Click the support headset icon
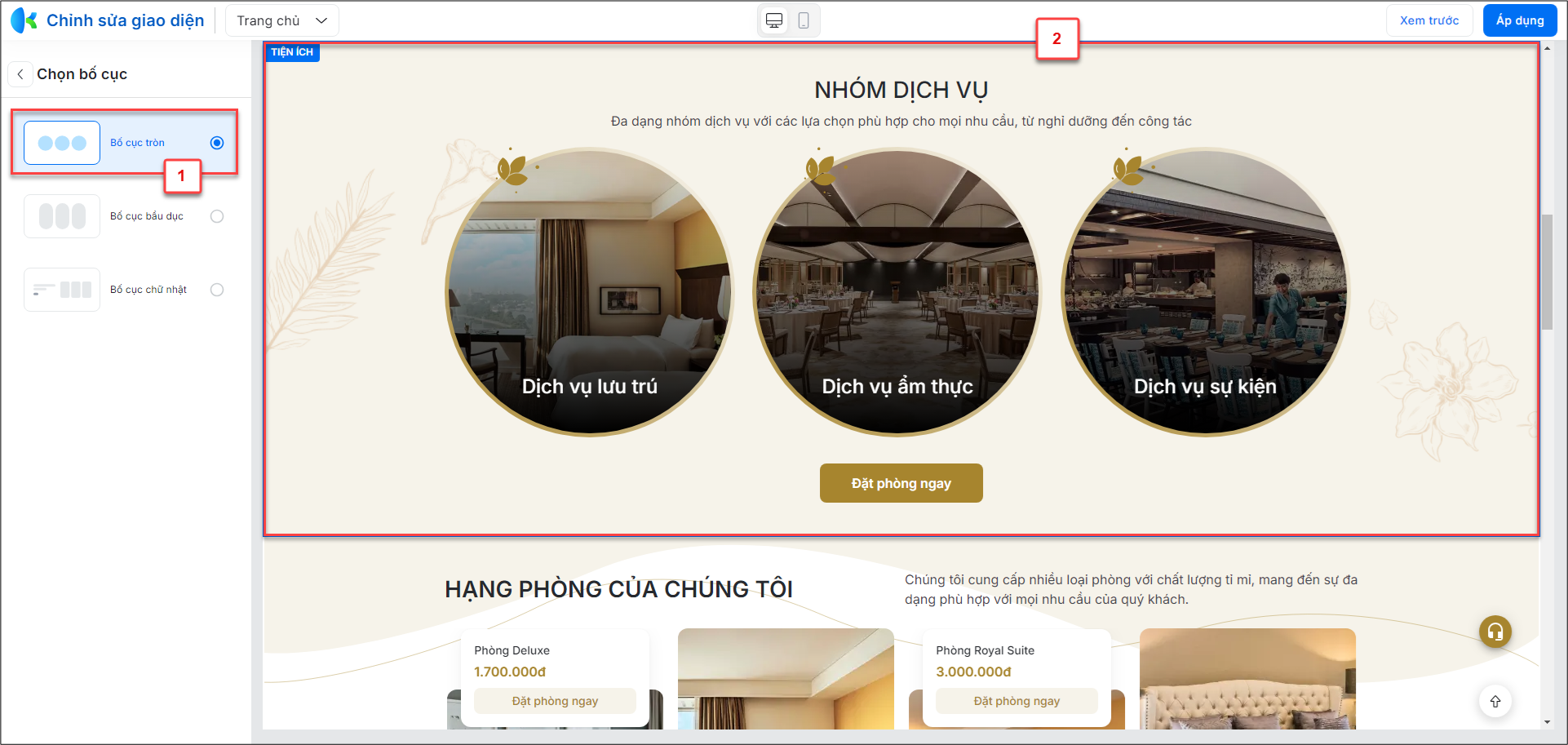The image size is (1568, 745). [1495, 632]
